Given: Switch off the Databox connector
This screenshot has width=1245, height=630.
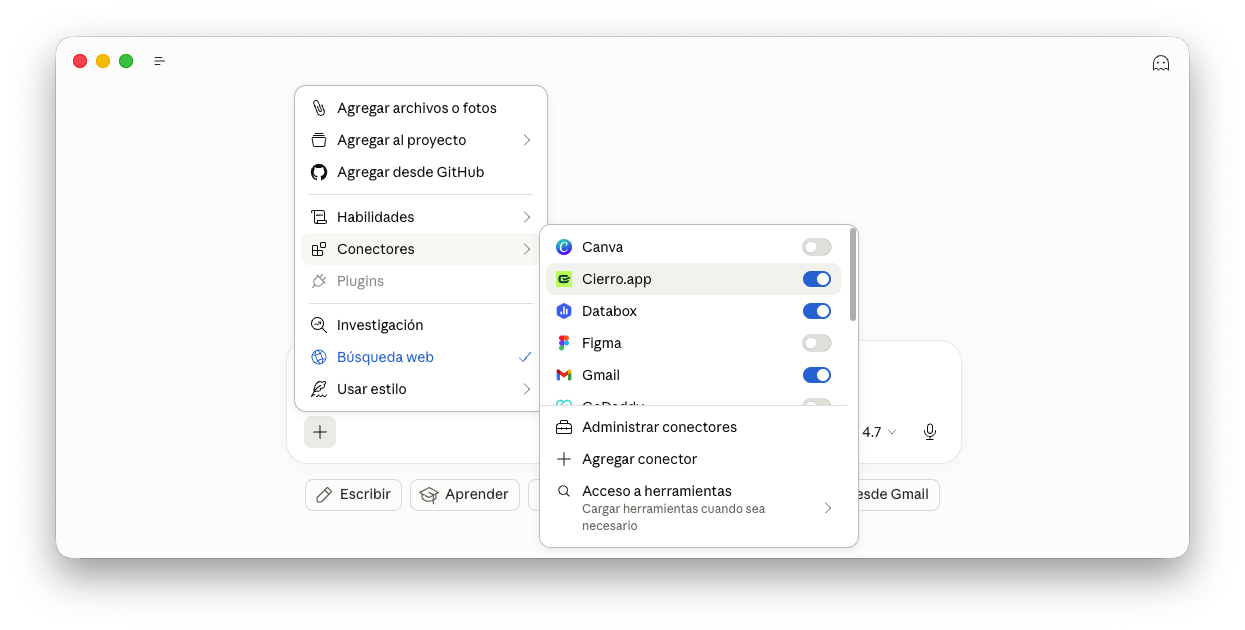Looking at the screenshot, I should coord(816,311).
